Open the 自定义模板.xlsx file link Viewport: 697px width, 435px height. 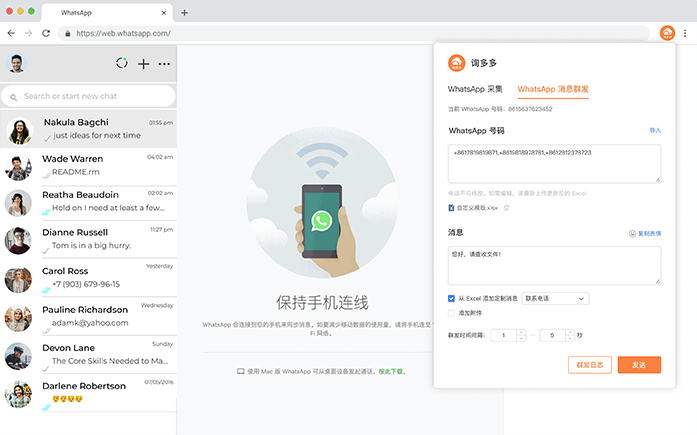pos(477,208)
